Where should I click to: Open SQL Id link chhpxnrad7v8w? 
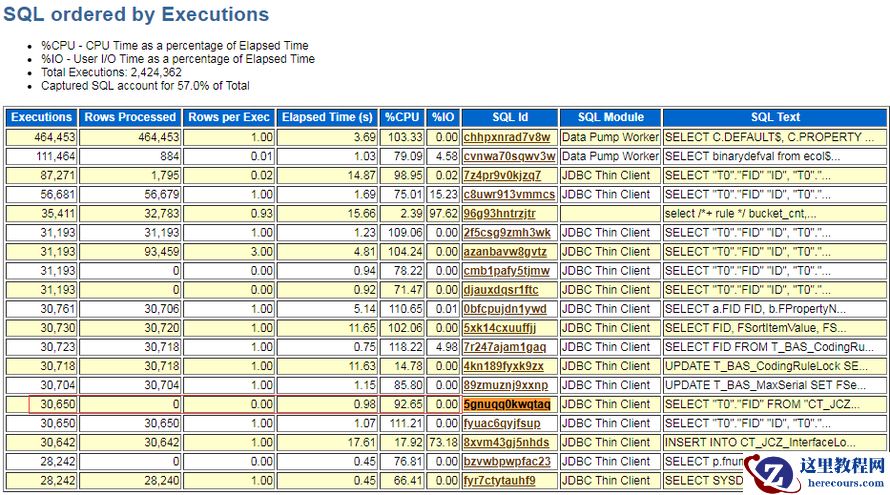507,137
